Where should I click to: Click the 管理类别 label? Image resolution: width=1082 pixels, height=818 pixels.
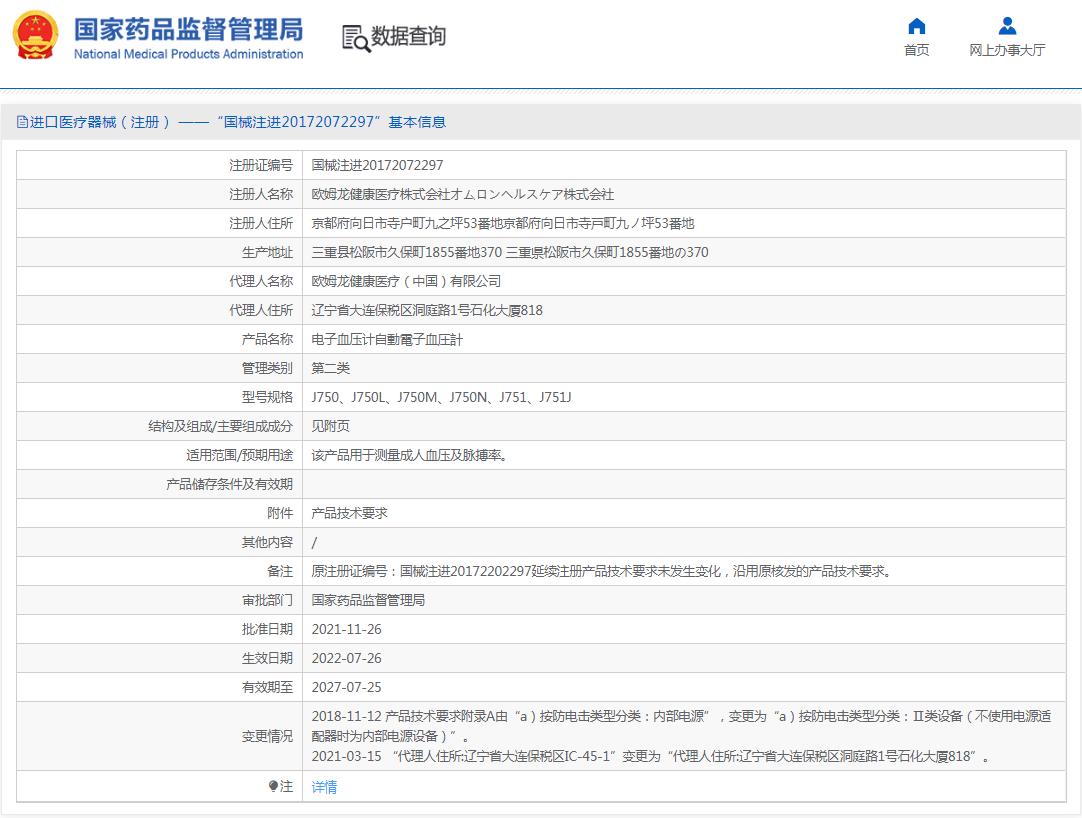pyautogui.click(x=267, y=368)
